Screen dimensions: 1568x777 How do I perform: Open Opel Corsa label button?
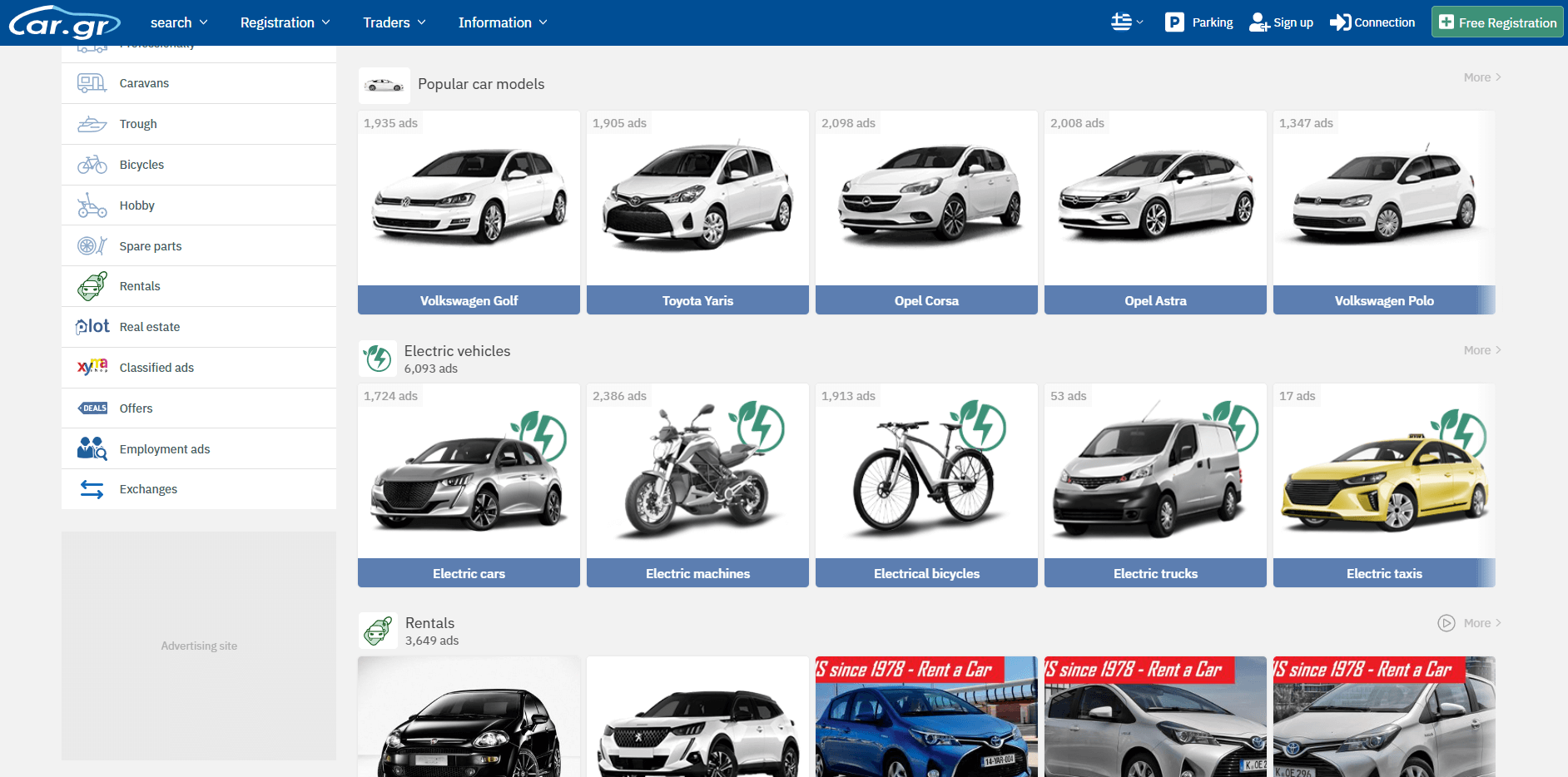pyautogui.click(x=926, y=300)
